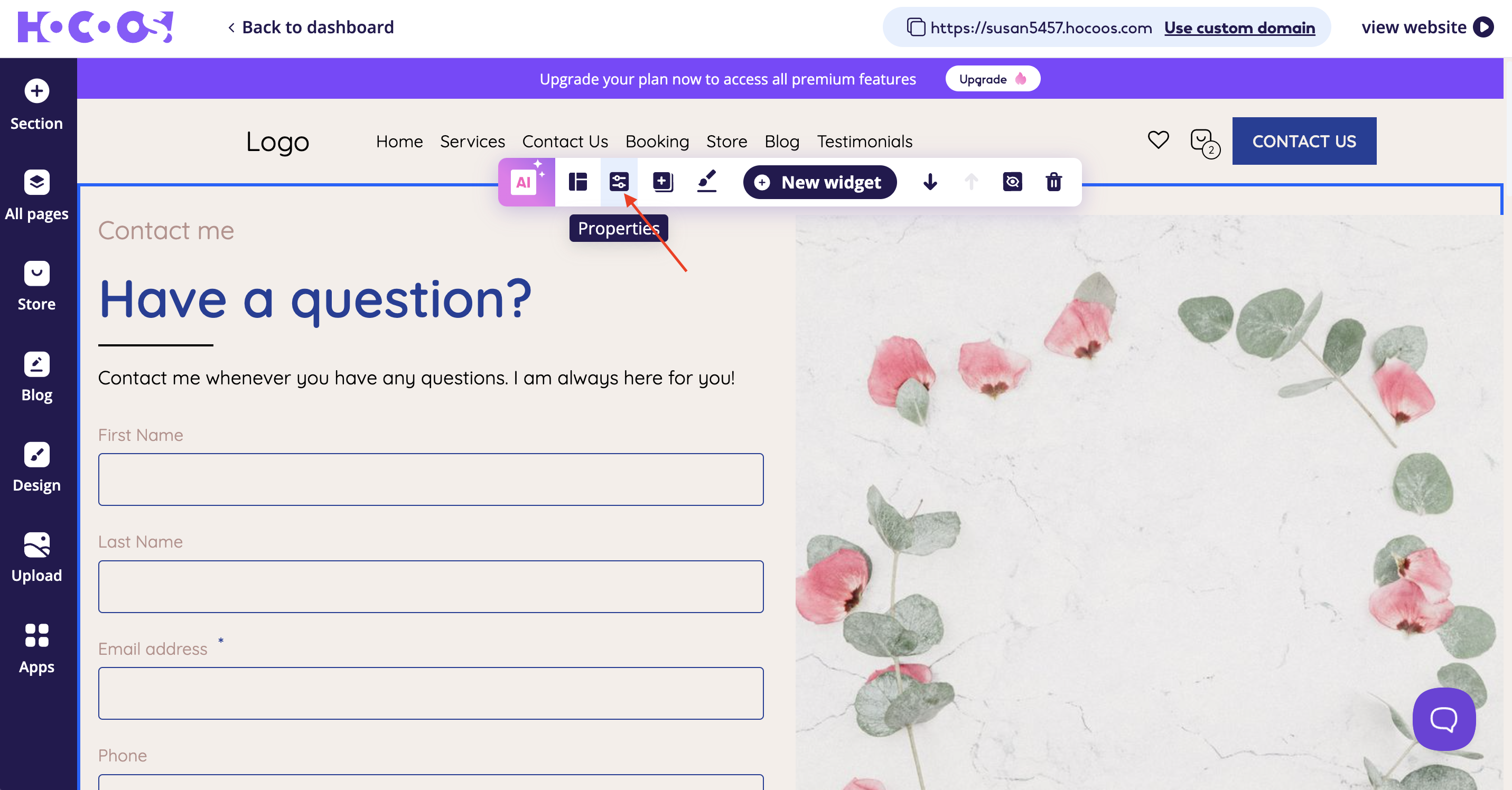This screenshot has width=1512, height=790.
Task: Click the AI assistant toolbar icon
Action: click(525, 182)
